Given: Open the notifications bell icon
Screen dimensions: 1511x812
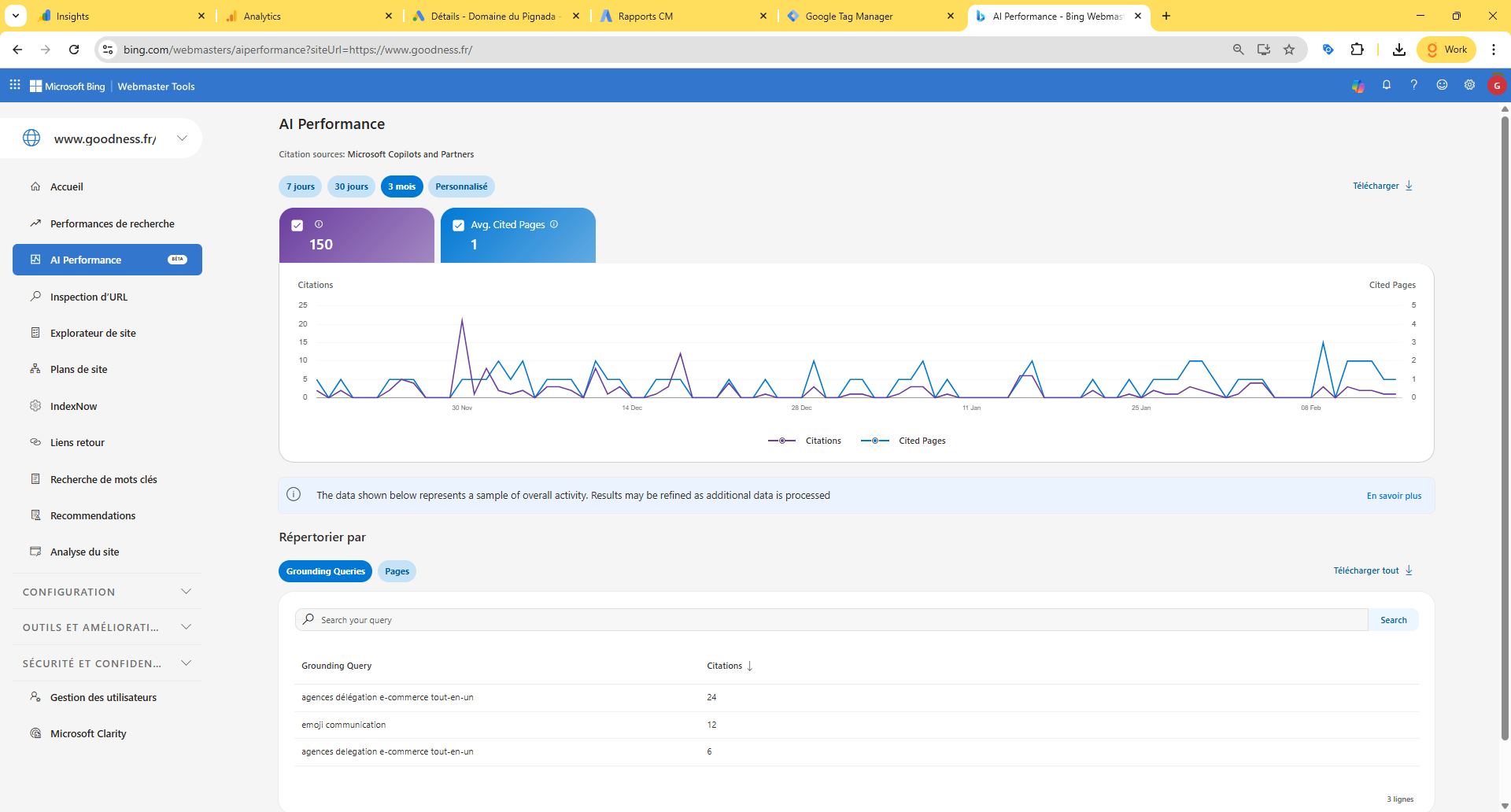Looking at the screenshot, I should (1387, 85).
